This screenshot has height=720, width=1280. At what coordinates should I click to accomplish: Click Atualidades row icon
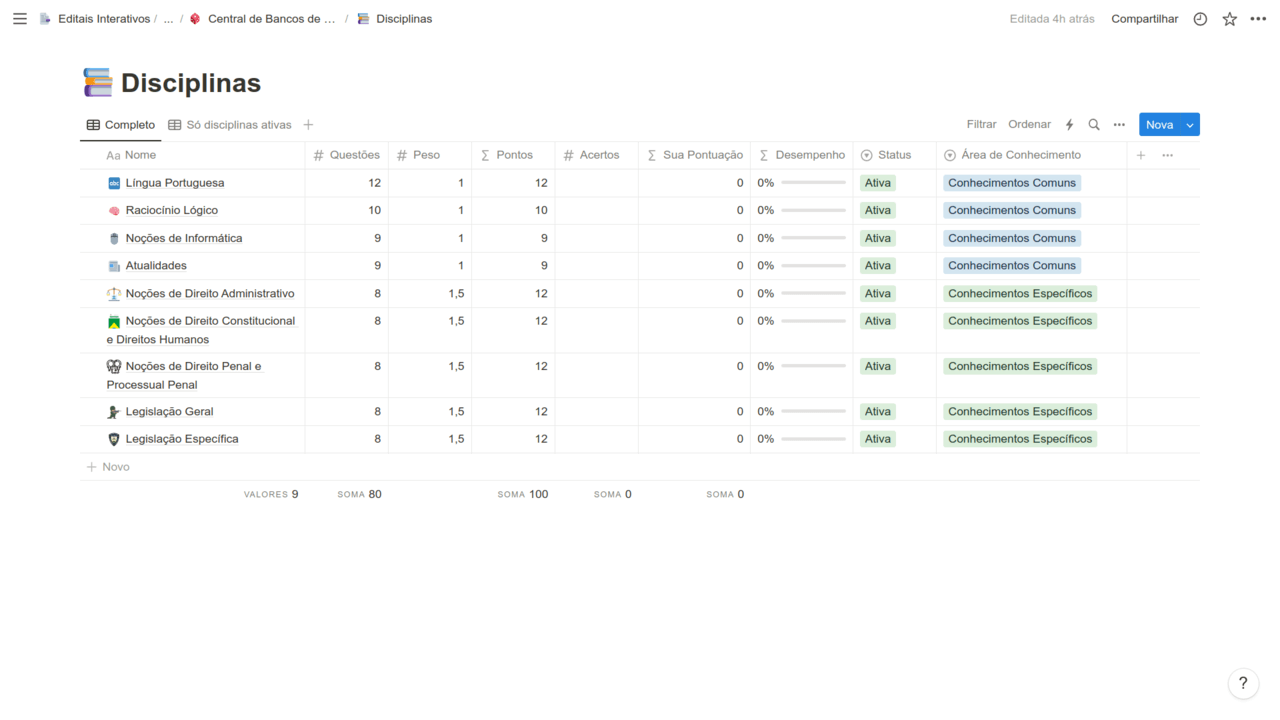[x=114, y=266]
